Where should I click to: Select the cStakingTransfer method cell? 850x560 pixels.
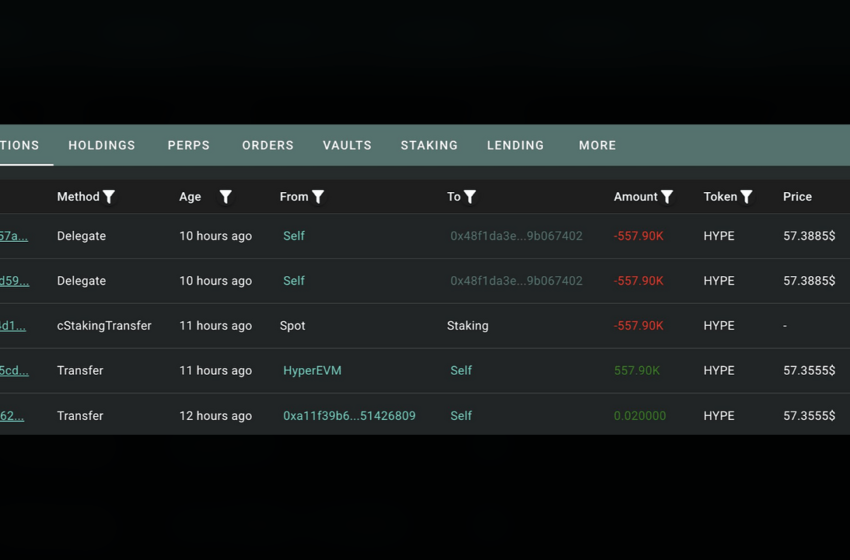[x=104, y=326]
